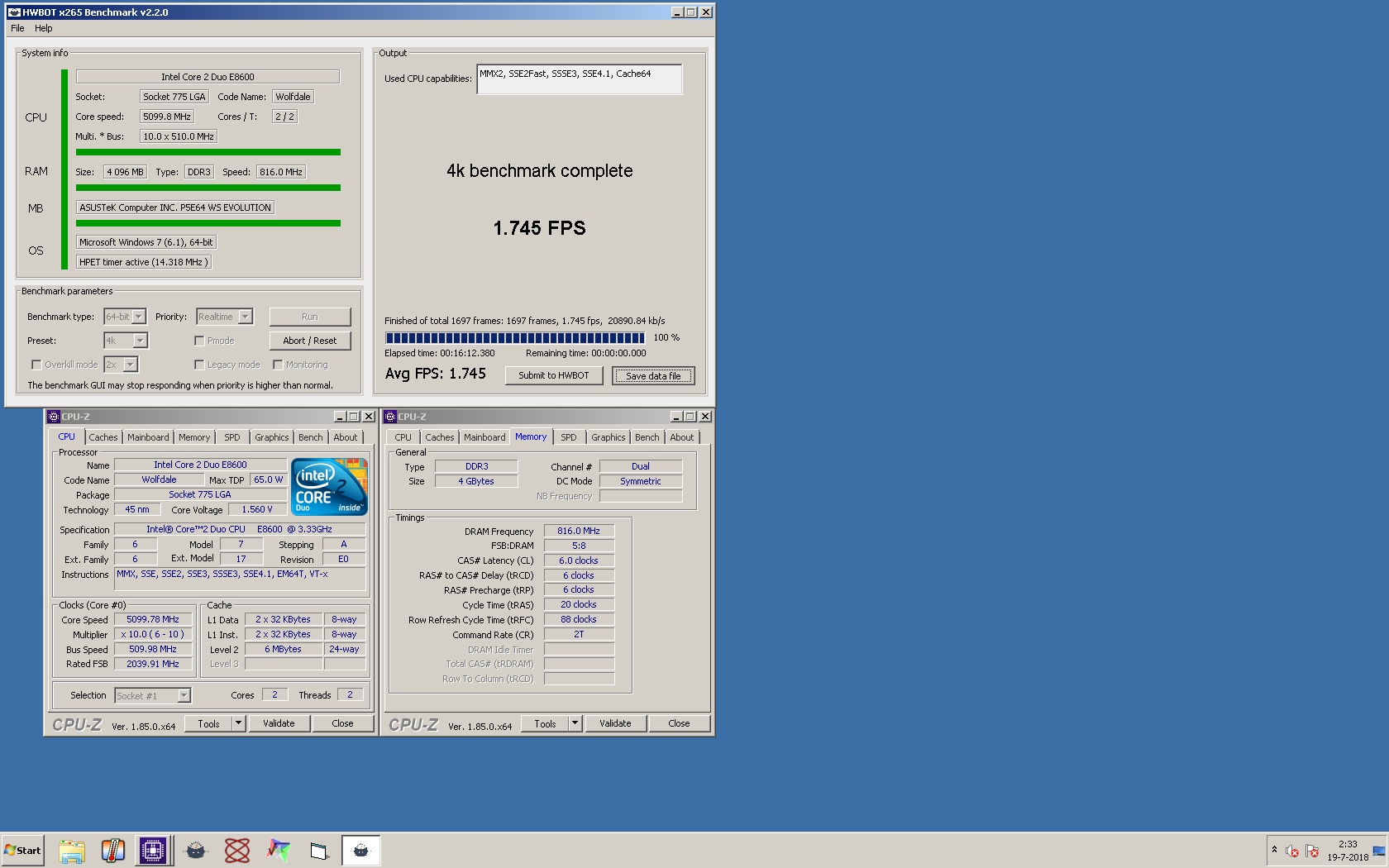Viewport: 1389px width, 868px height.
Task: Open the console window taskbar icon
Action: [319, 850]
